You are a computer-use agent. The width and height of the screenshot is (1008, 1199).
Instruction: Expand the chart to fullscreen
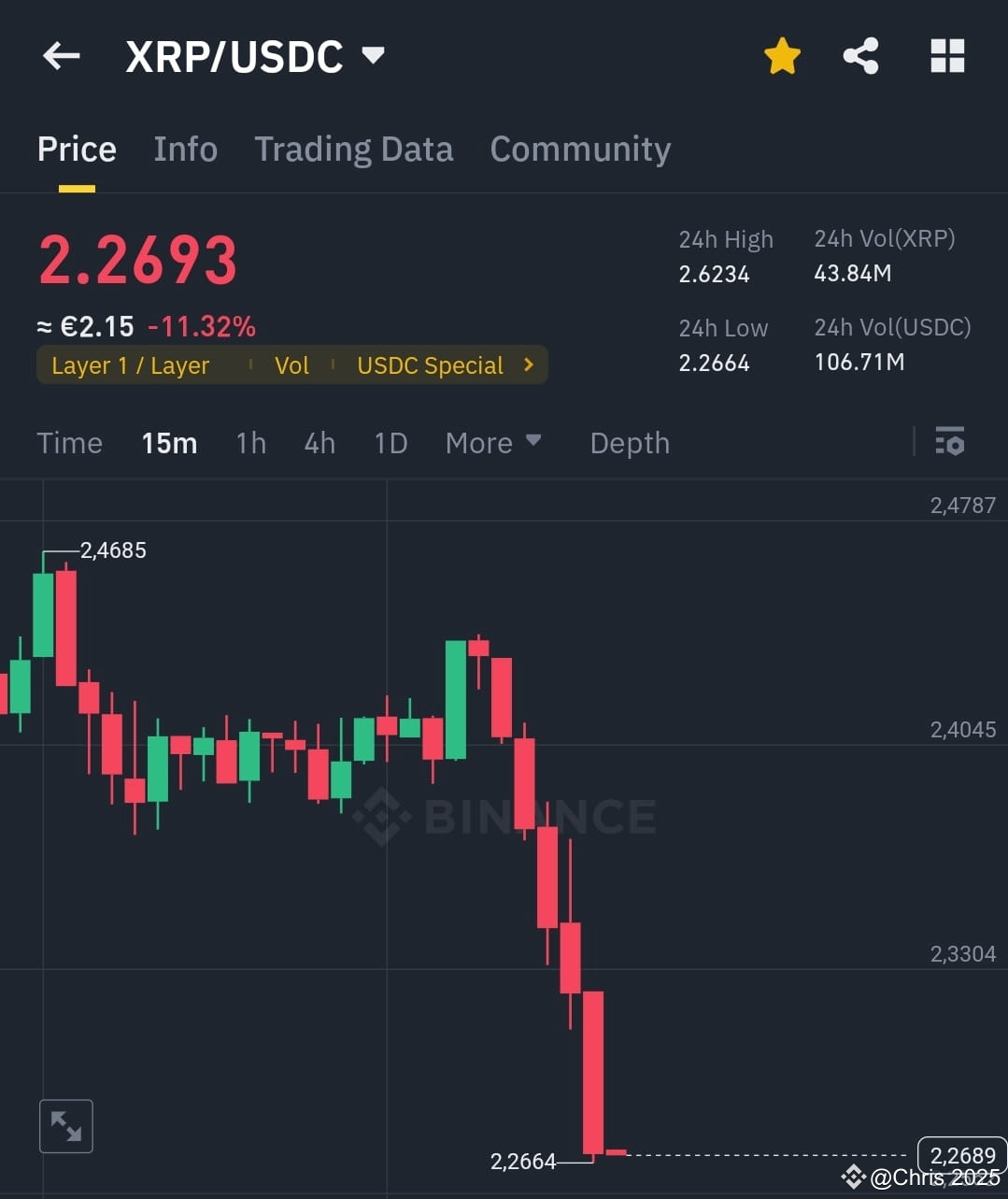pyautogui.click(x=65, y=1126)
